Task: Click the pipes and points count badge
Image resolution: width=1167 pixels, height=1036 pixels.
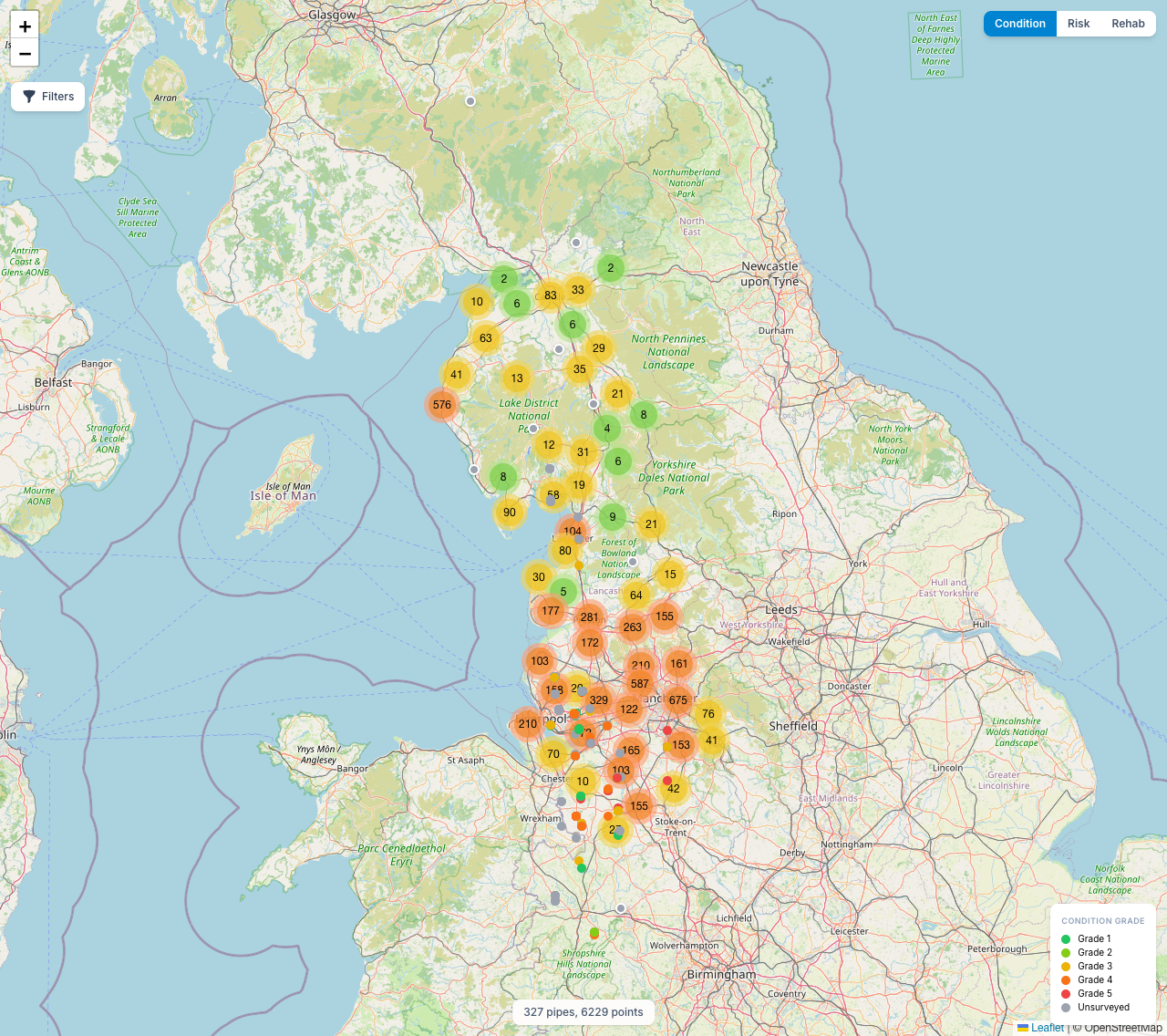Action: tap(583, 1012)
